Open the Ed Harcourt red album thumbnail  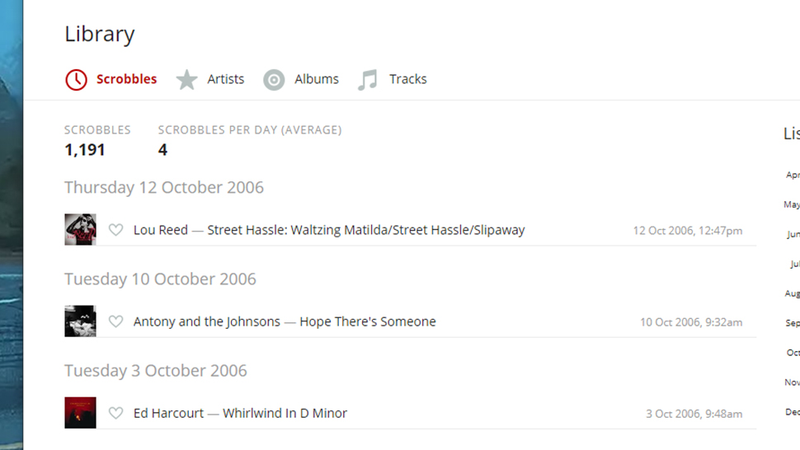[x=80, y=413]
